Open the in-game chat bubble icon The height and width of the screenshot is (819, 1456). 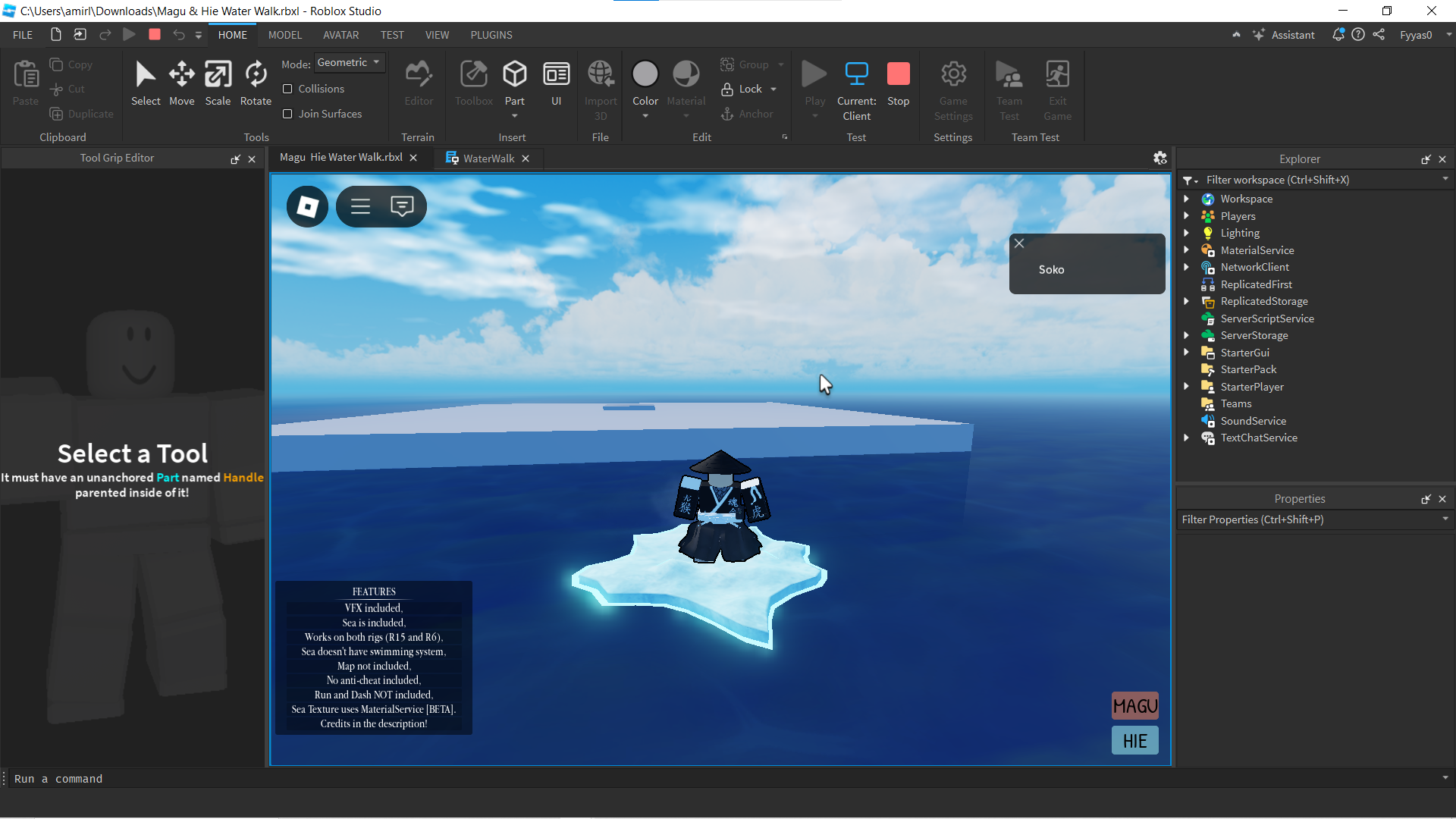402,206
